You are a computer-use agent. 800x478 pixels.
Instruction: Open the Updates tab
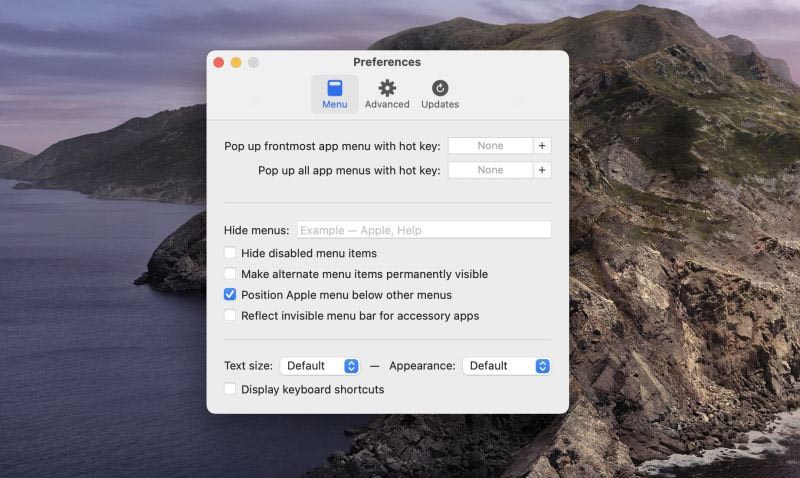[x=440, y=94]
